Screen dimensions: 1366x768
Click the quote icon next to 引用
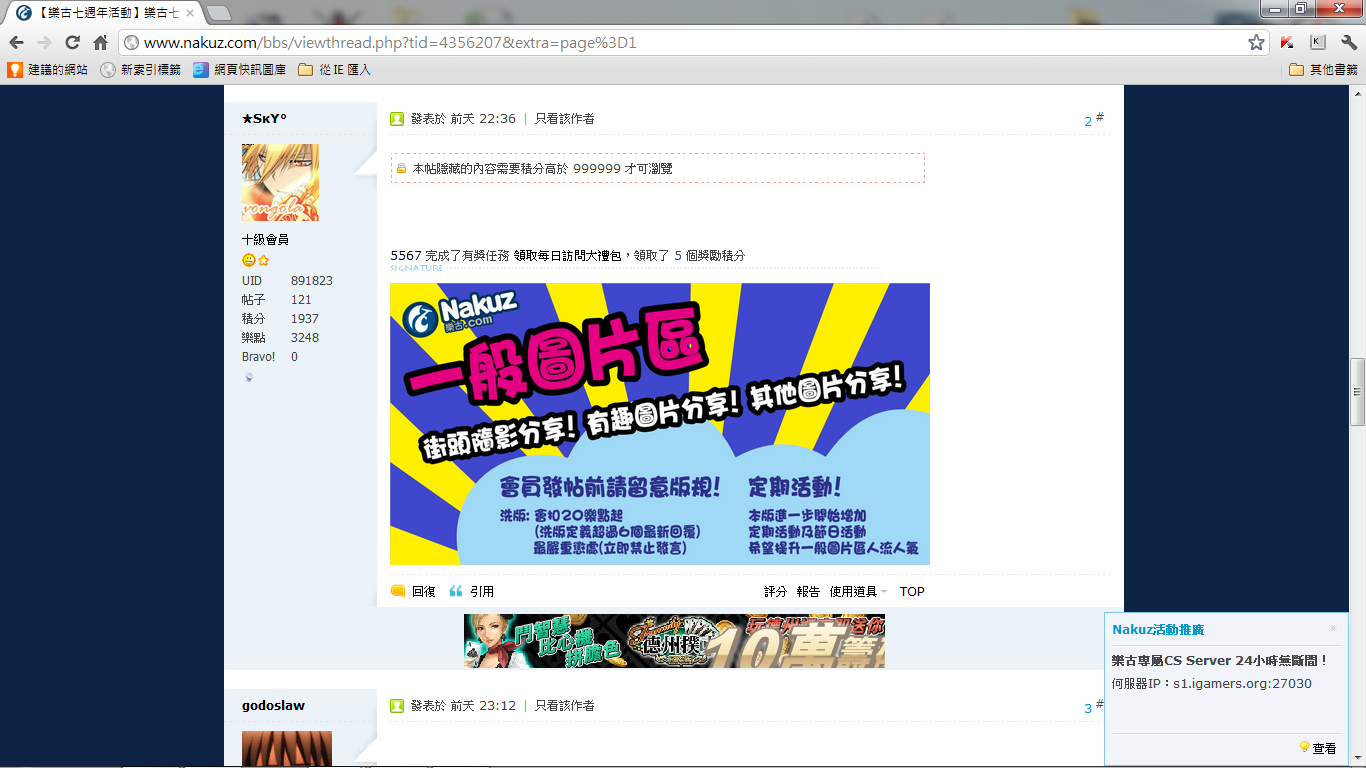click(x=456, y=591)
